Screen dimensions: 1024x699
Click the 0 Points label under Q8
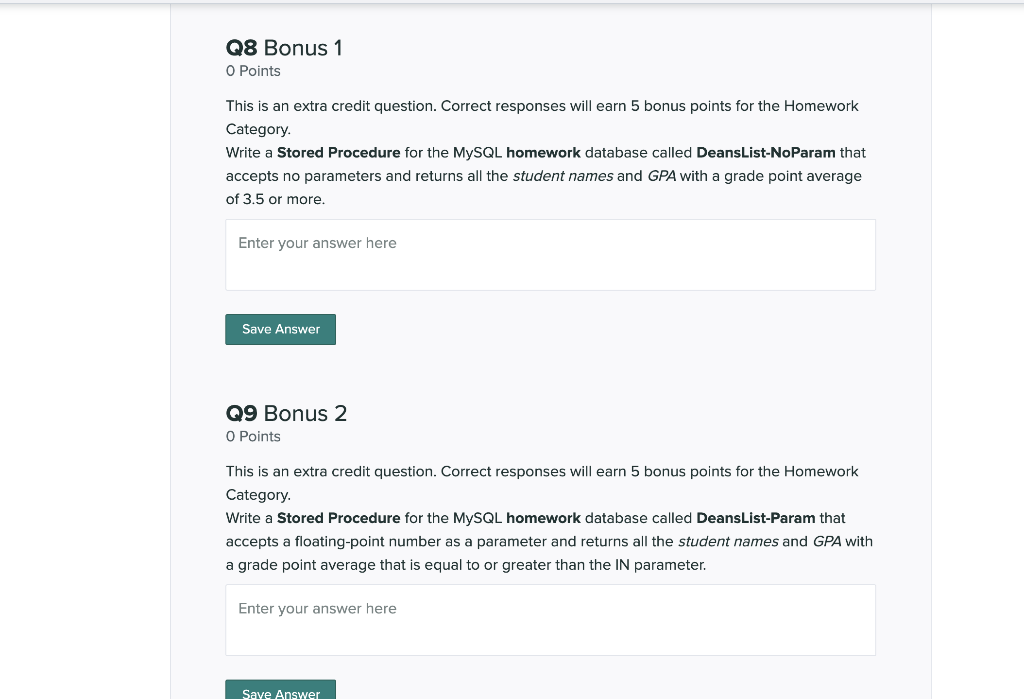click(253, 71)
